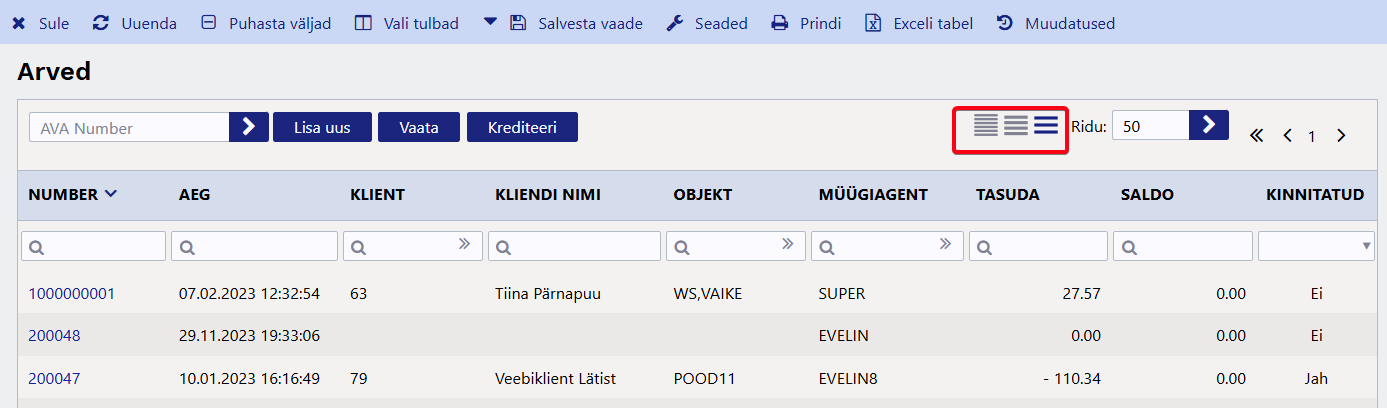Export using the Exceli tabel icon
The width and height of the screenshot is (1387, 408).
[x=873, y=23]
